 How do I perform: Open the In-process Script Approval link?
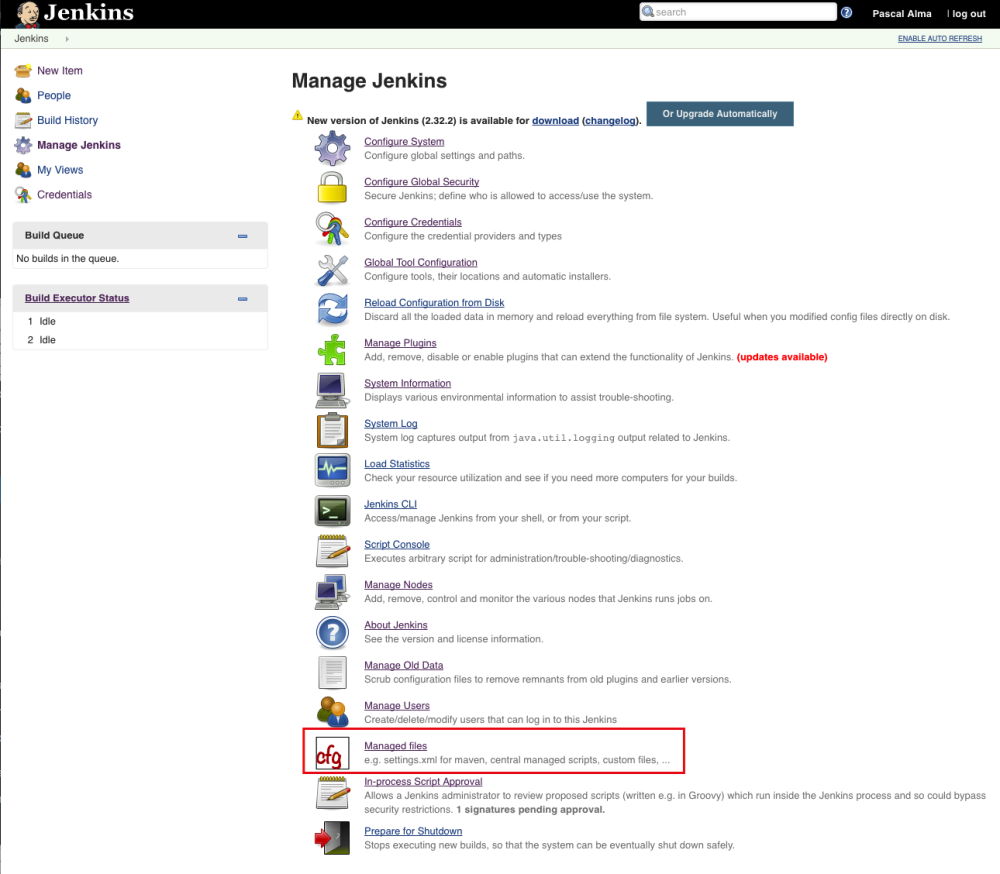click(x=423, y=781)
